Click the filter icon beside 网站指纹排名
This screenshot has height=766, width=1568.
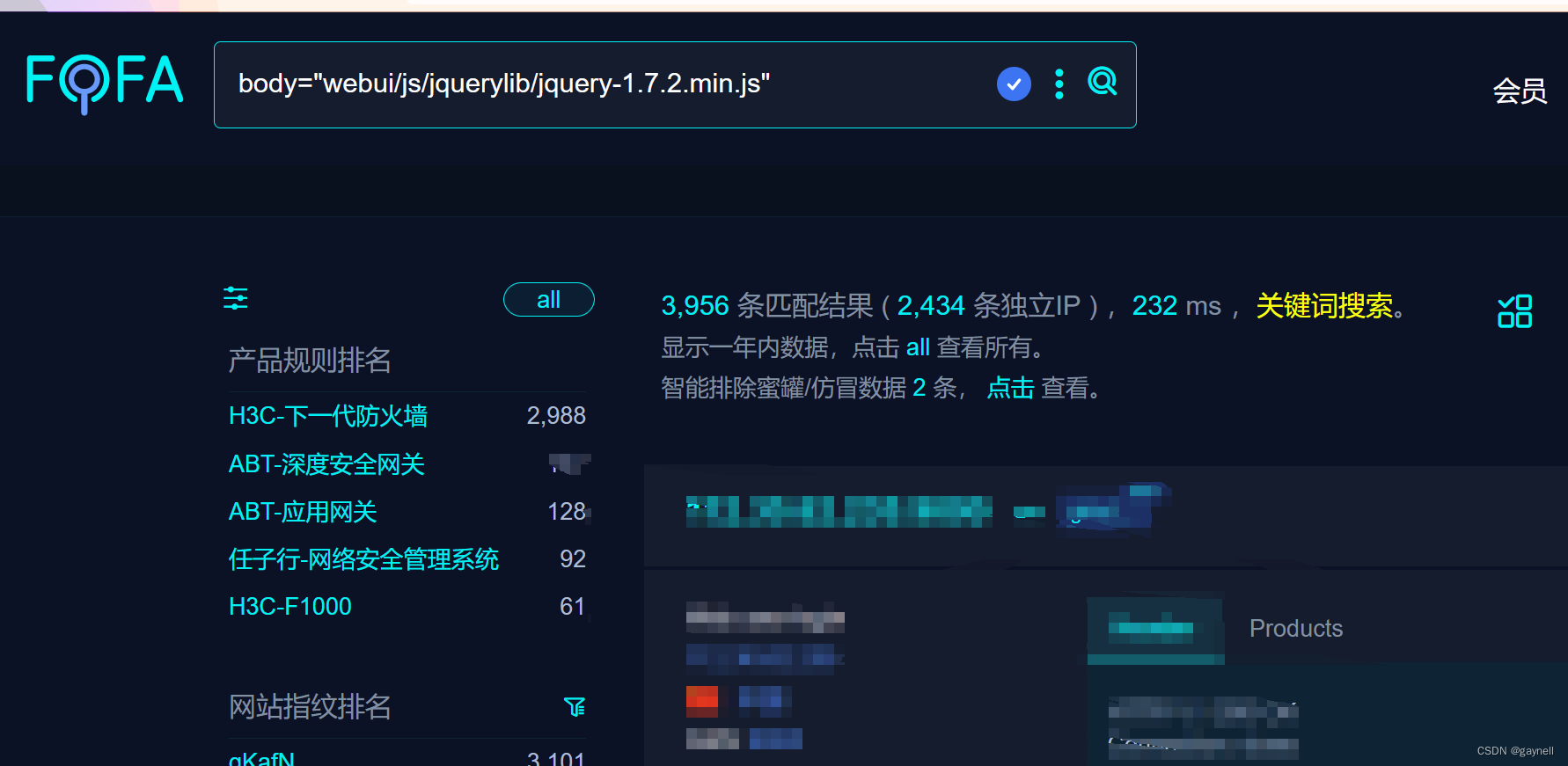[x=575, y=706]
